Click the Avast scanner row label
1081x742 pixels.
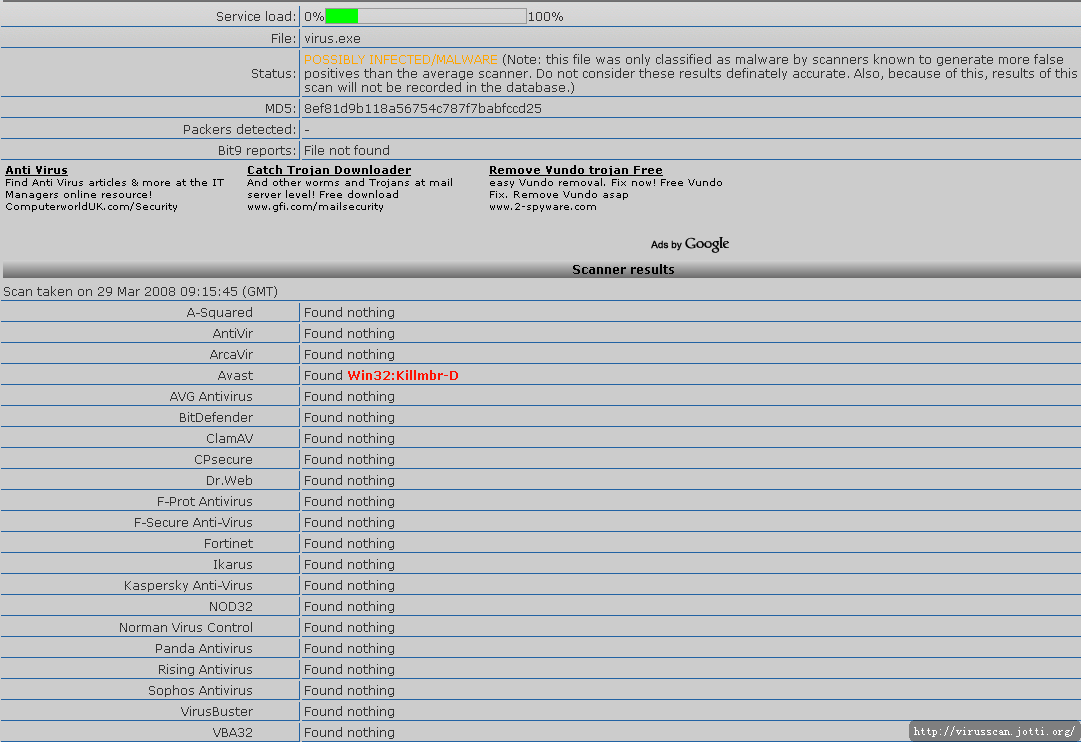(x=235, y=375)
